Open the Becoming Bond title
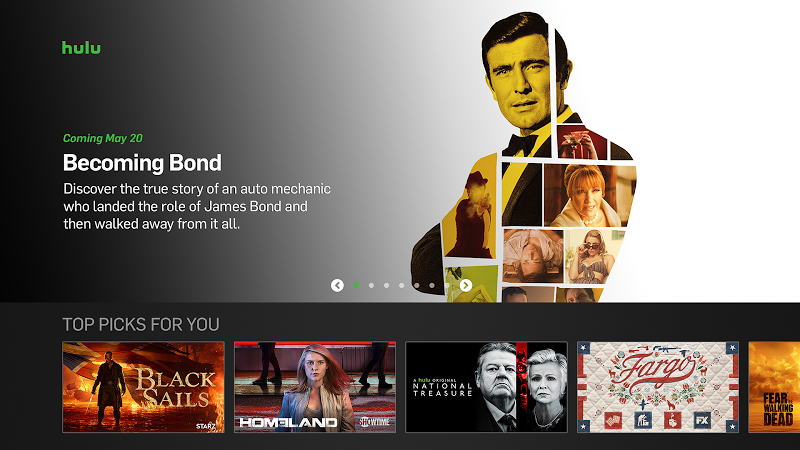800x450 pixels. pos(142,163)
